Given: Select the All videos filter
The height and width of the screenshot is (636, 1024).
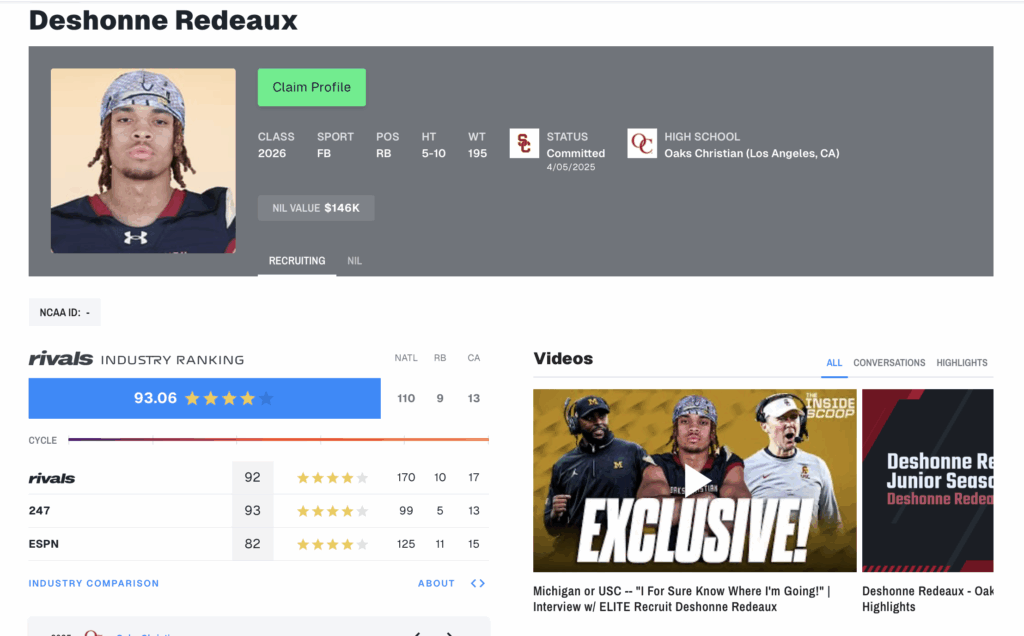Looking at the screenshot, I should (834, 362).
